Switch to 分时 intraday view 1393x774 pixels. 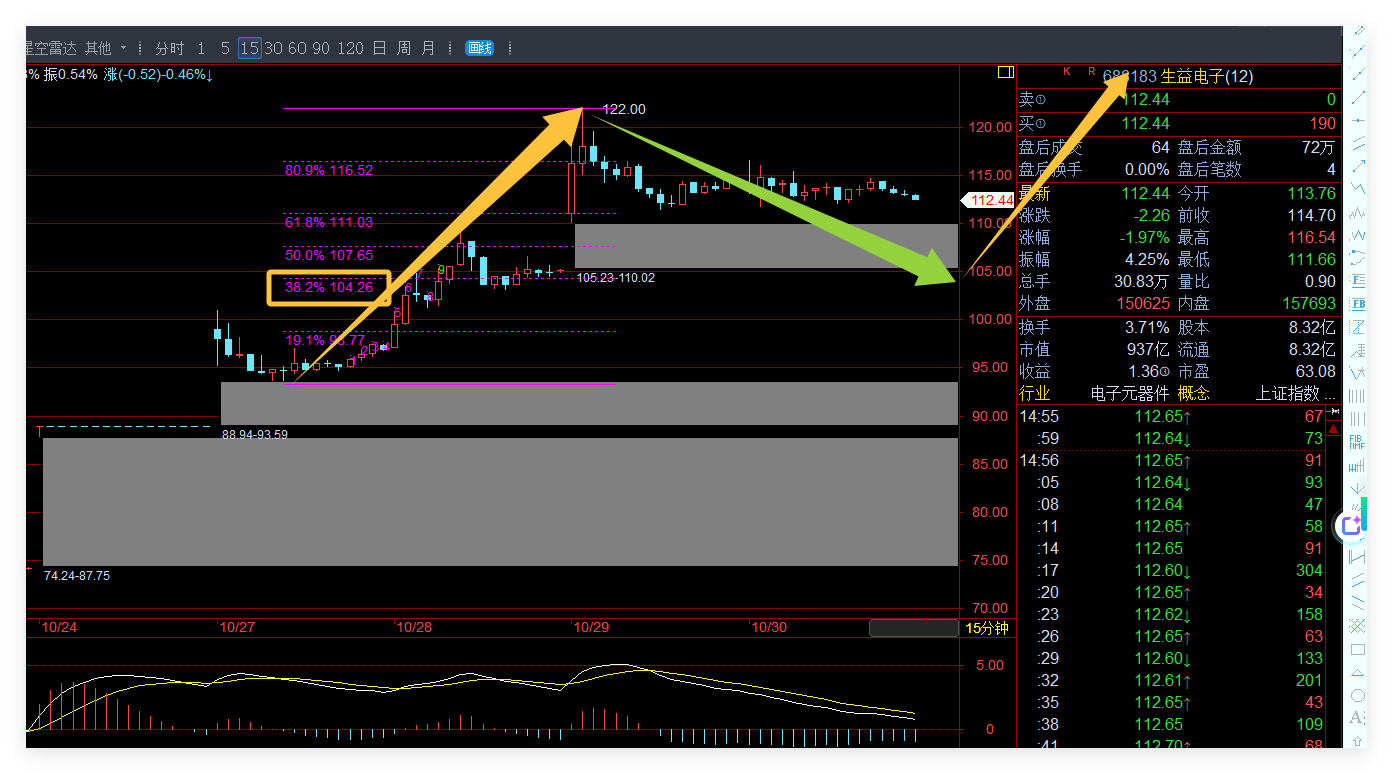(x=170, y=48)
